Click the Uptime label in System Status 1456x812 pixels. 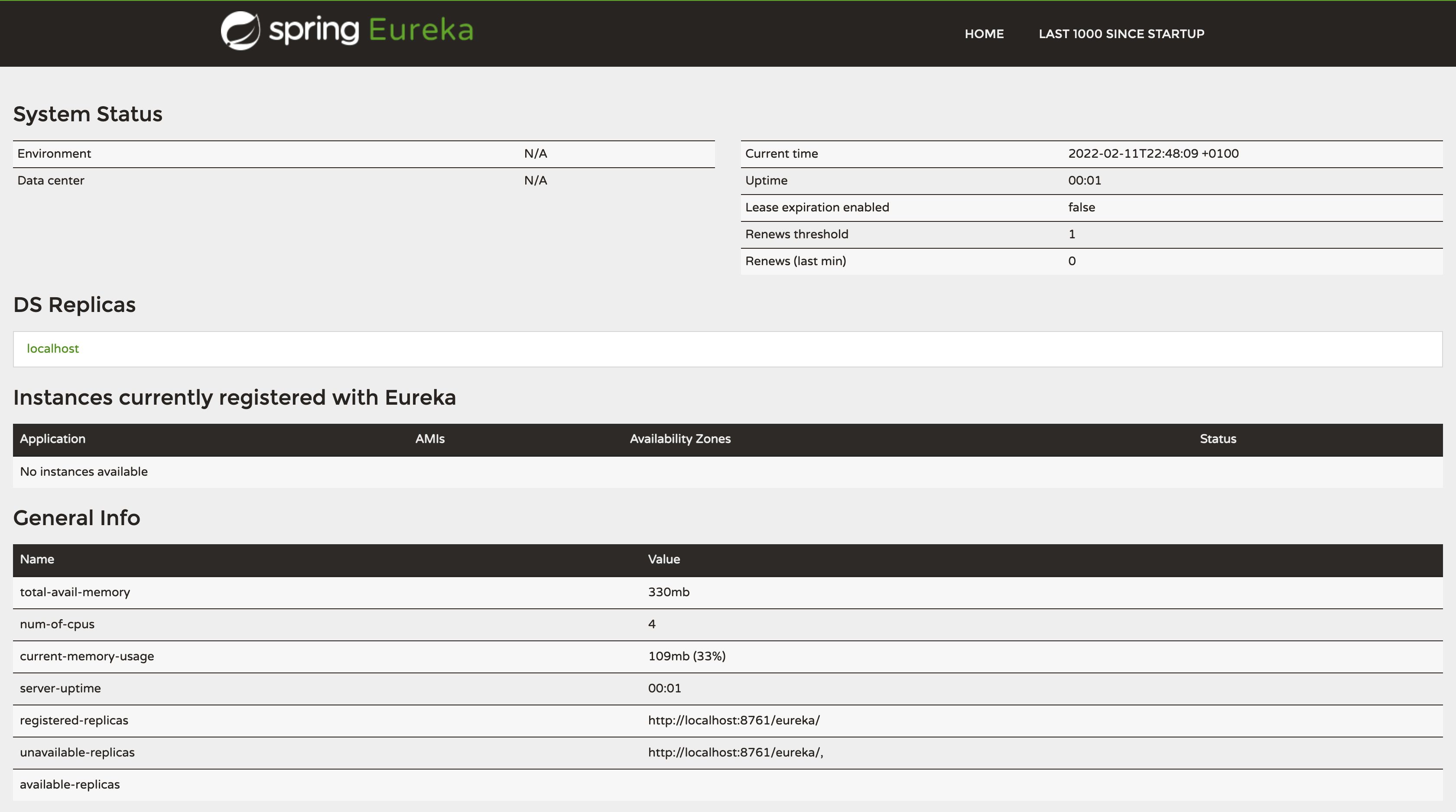766,181
